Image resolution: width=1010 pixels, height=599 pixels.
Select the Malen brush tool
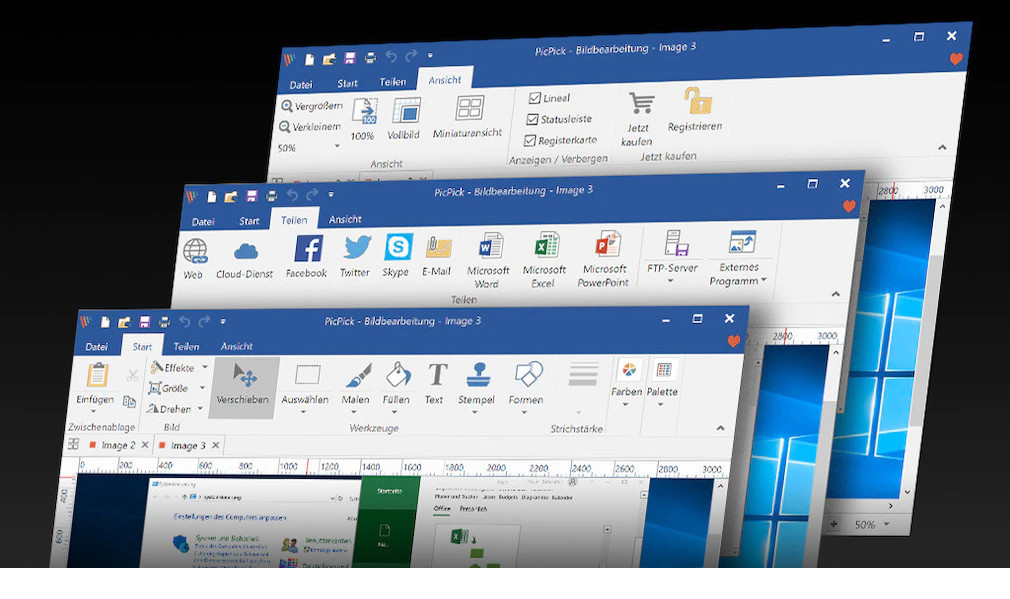356,383
